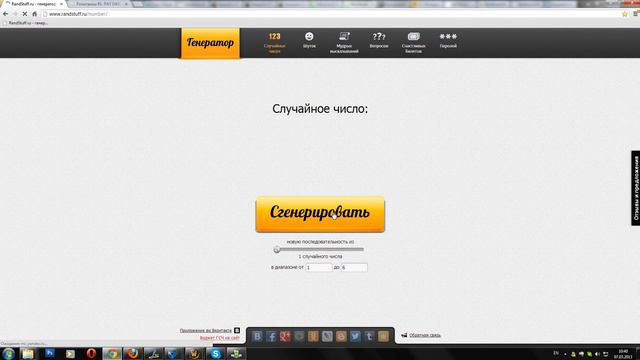This screenshot has height=360, width=640.
Task: Share via the orange Blogger icon
Action: 341,336
